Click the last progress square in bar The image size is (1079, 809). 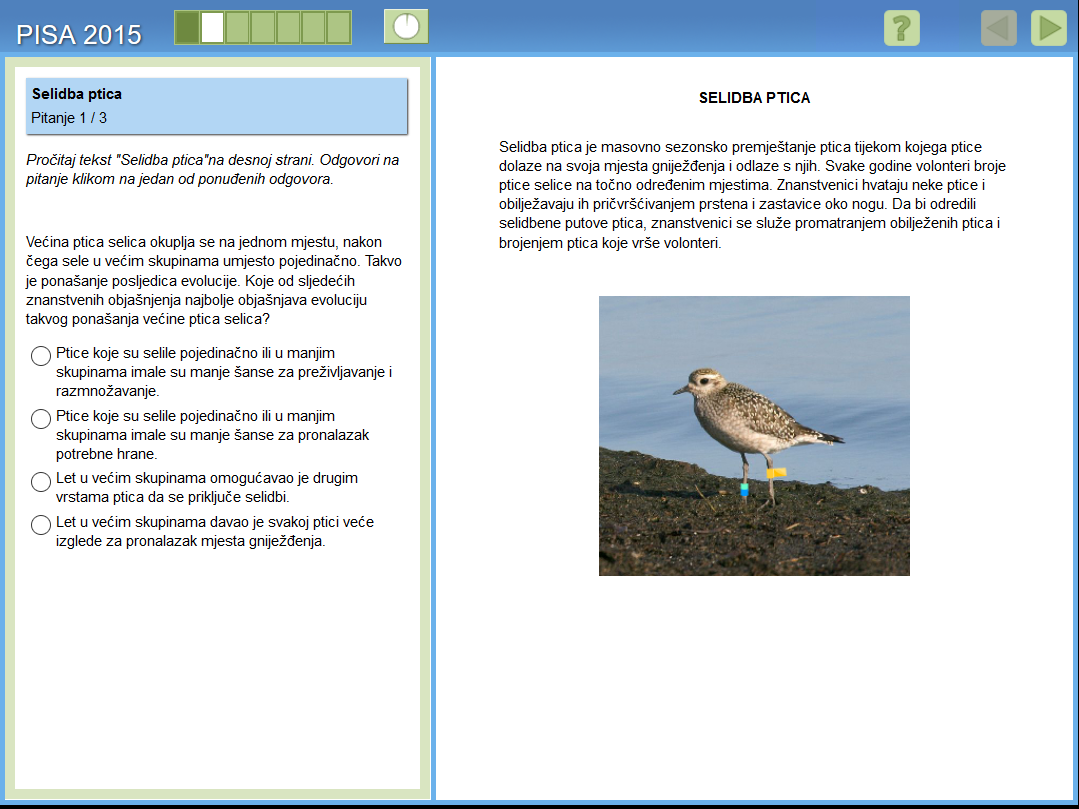339,28
